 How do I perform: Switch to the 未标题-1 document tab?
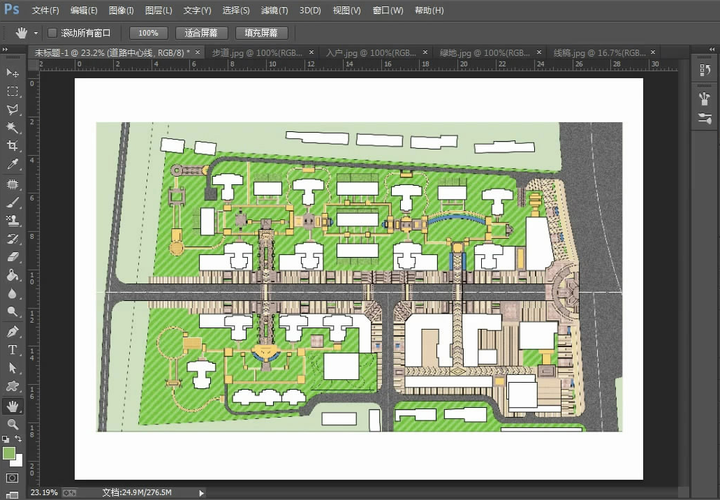[112, 53]
